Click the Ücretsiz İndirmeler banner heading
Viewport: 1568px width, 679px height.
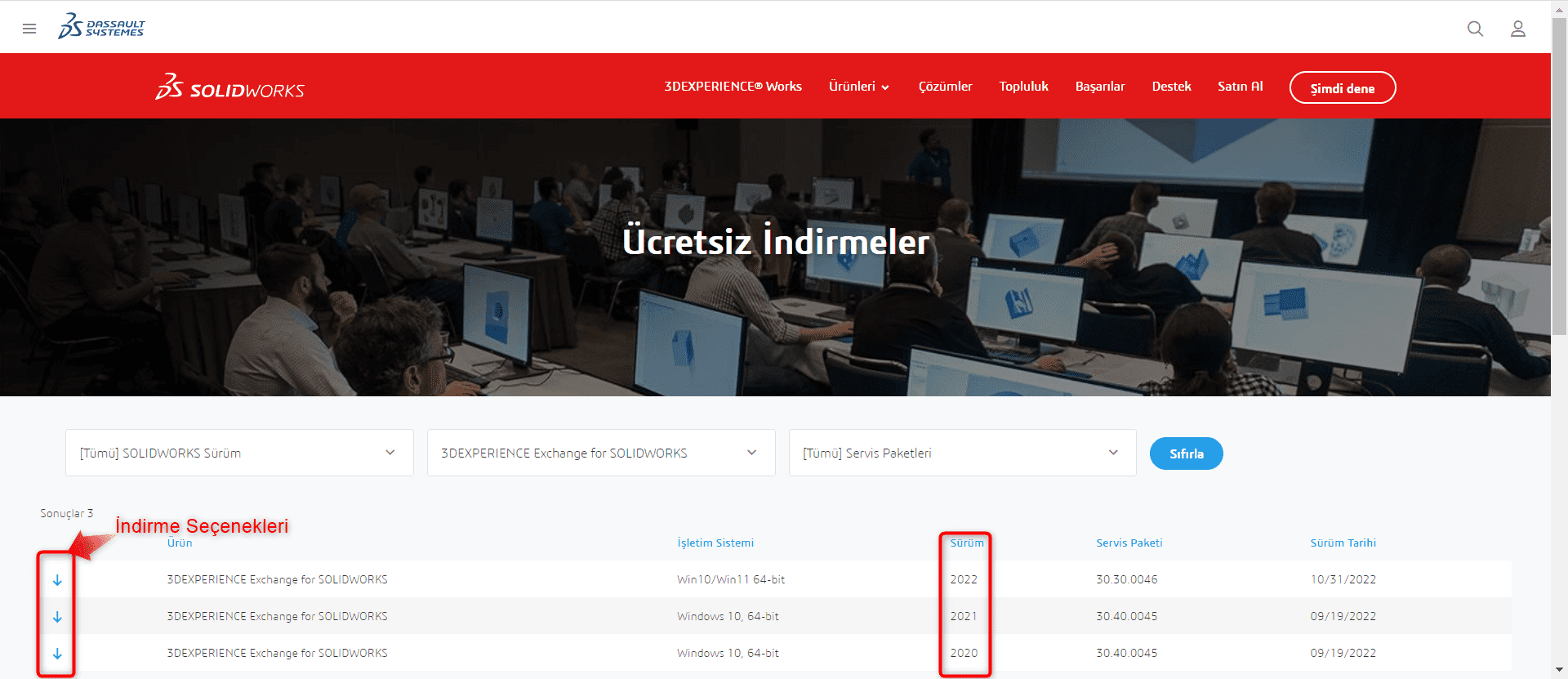tap(776, 242)
